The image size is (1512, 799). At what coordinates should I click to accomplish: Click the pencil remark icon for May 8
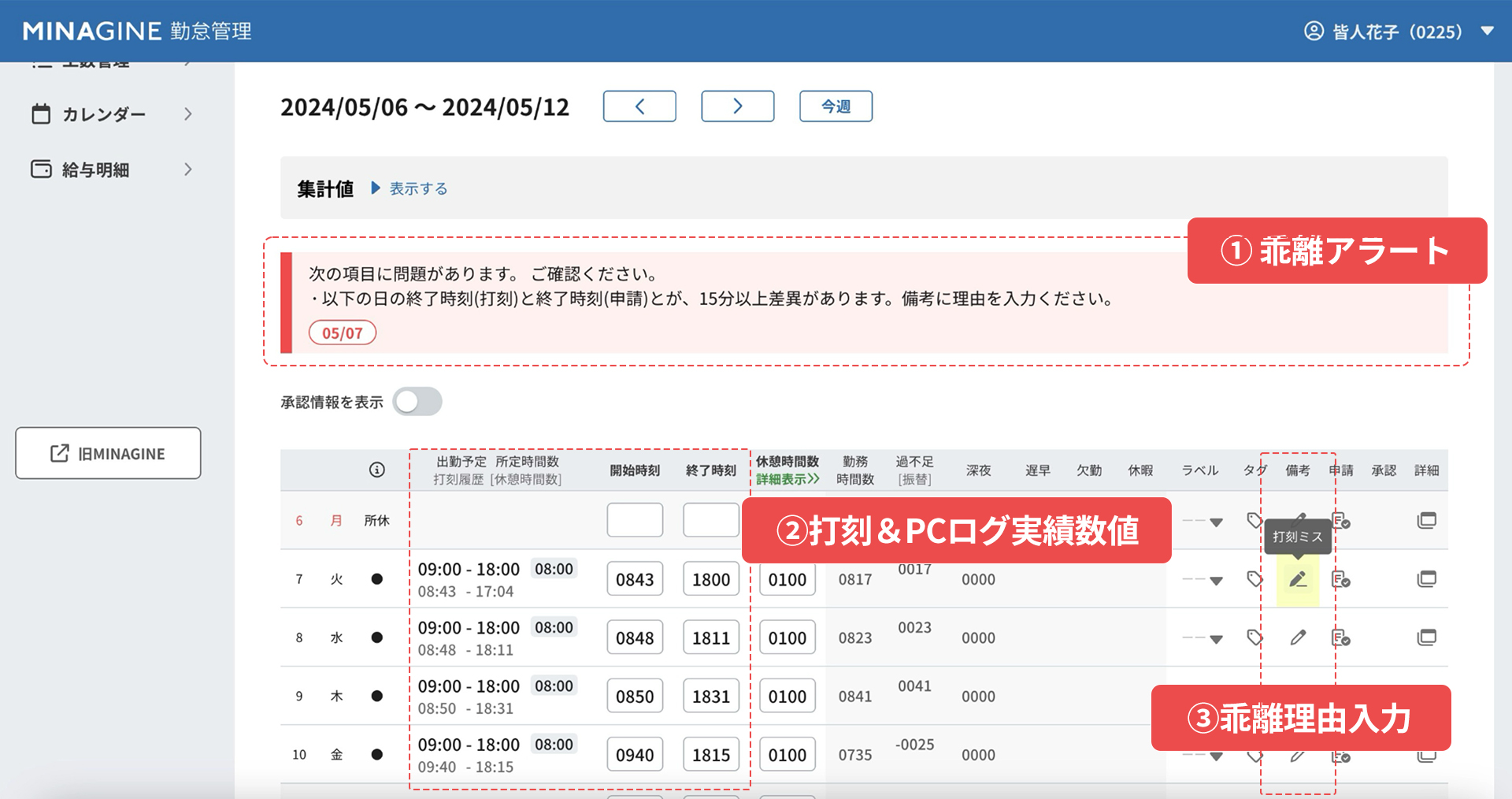1297,637
